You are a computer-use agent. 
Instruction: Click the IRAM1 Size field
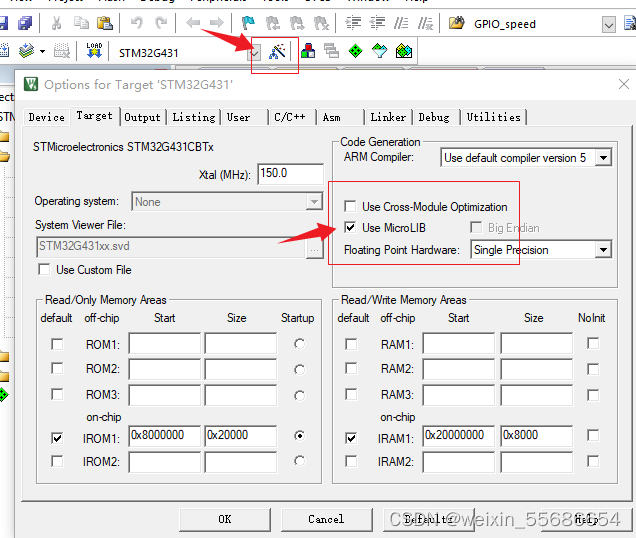click(536, 435)
